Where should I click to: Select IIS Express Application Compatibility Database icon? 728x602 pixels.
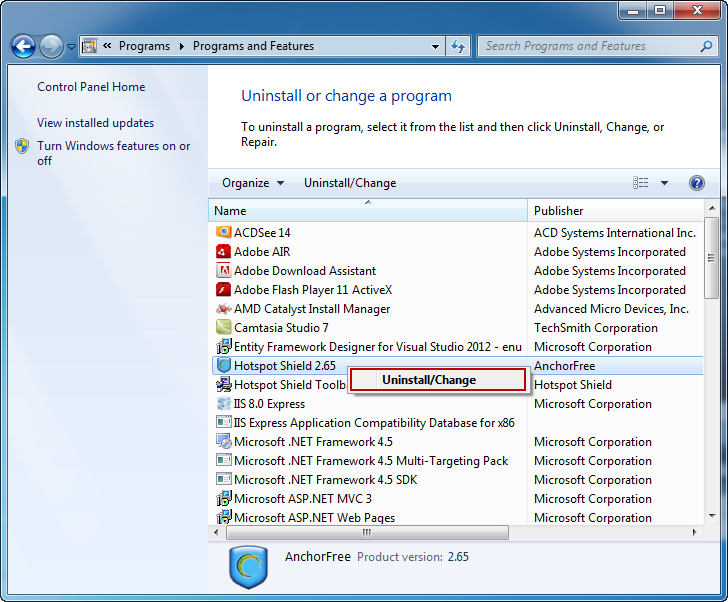click(x=223, y=422)
